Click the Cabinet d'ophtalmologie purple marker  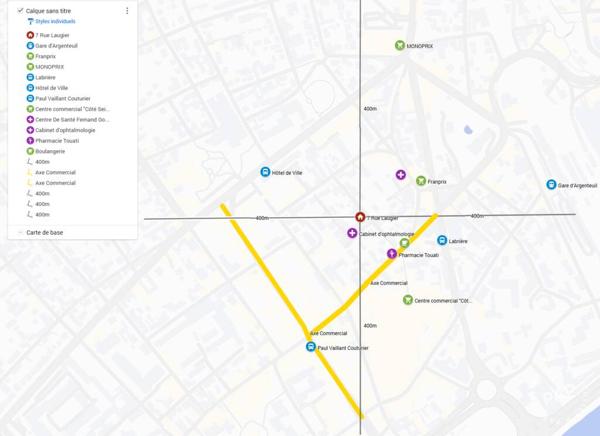click(352, 233)
